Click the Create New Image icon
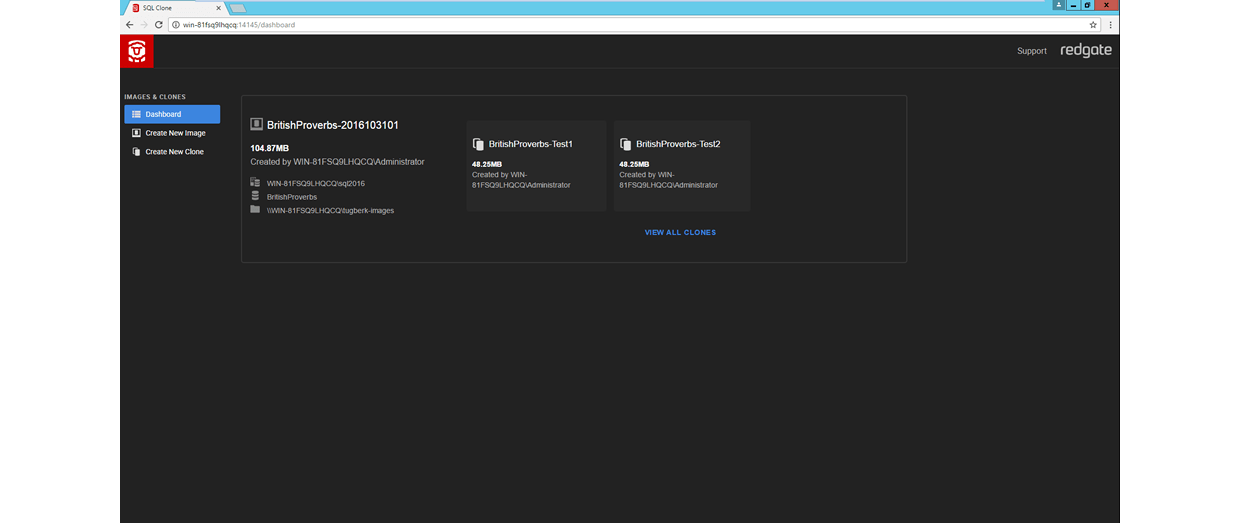The image size is (1240, 523). point(136,133)
